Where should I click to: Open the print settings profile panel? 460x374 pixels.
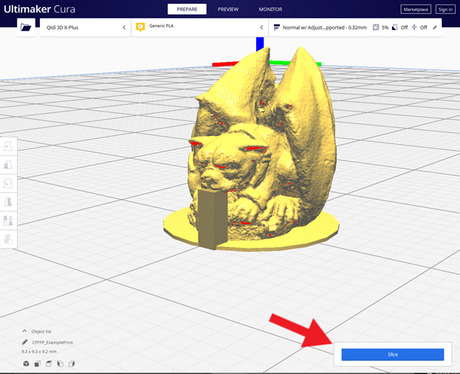pos(355,27)
